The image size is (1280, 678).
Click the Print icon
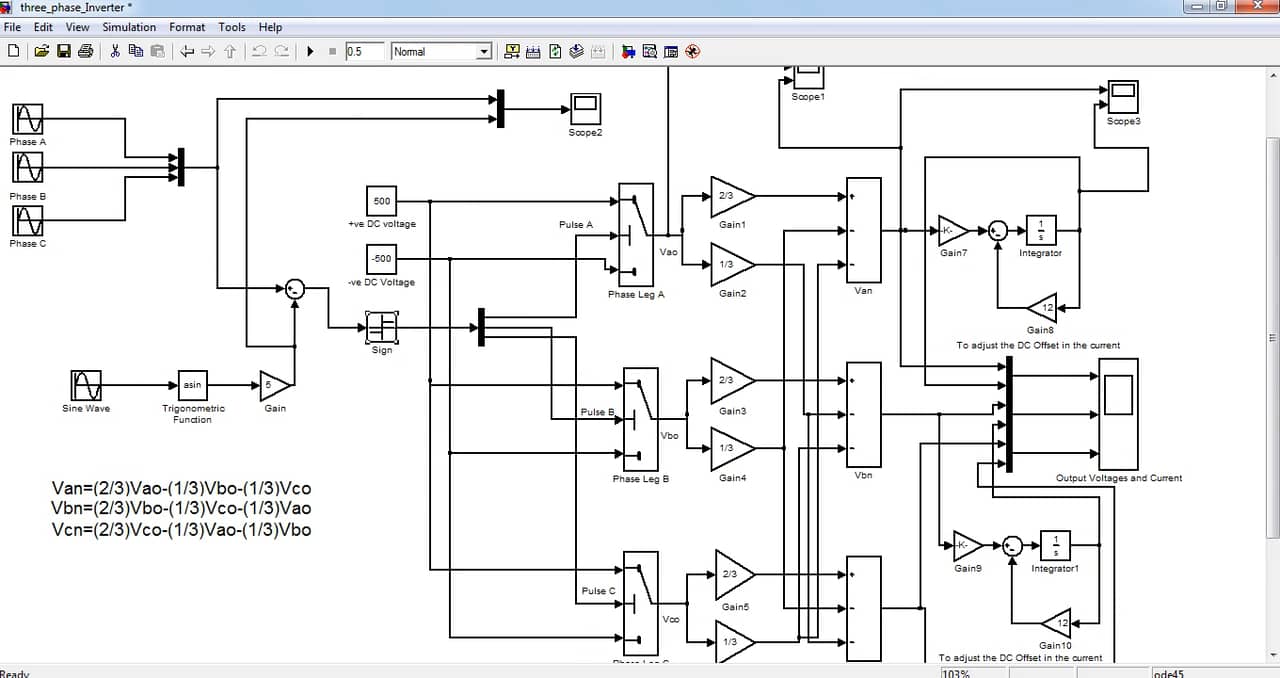(x=85, y=51)
